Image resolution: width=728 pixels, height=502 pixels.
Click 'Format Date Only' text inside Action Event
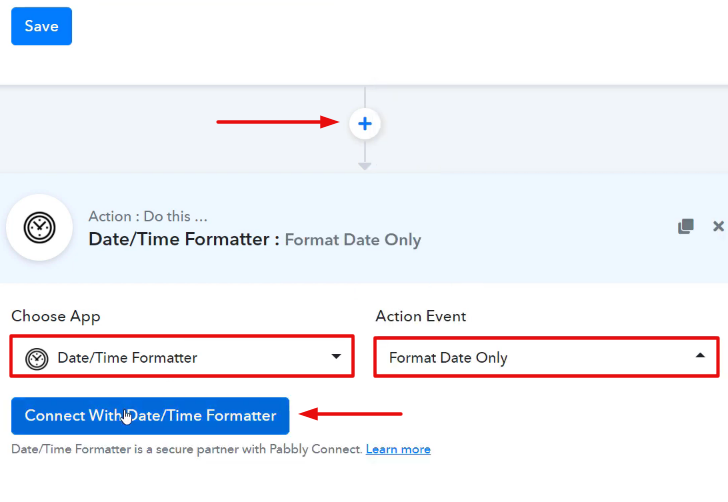coord(448,358)
